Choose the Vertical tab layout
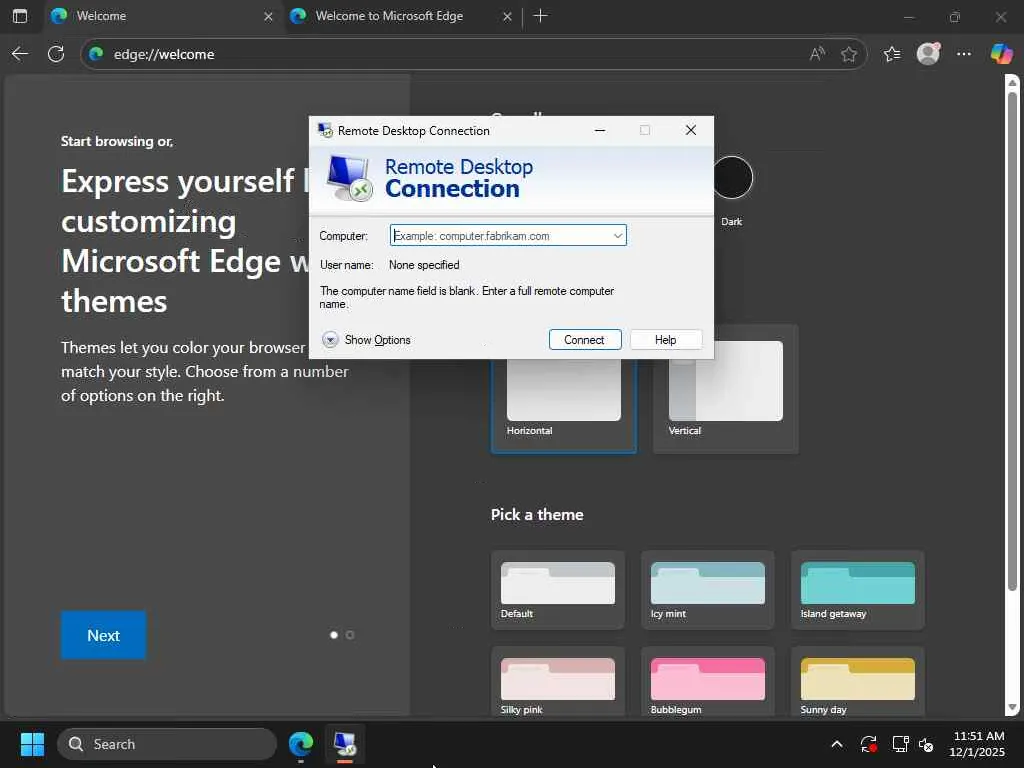Viewport: 1024px width, 768px height. (726, 389)
